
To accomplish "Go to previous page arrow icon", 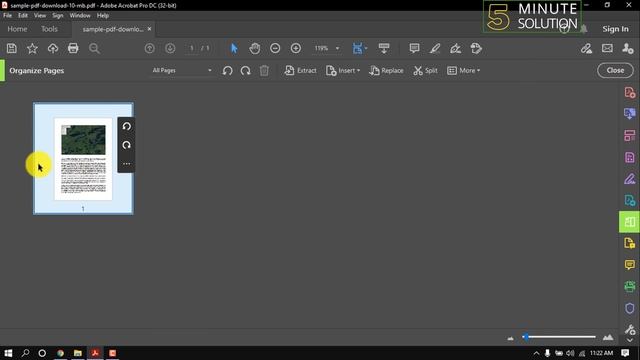I will pos(150,49).
